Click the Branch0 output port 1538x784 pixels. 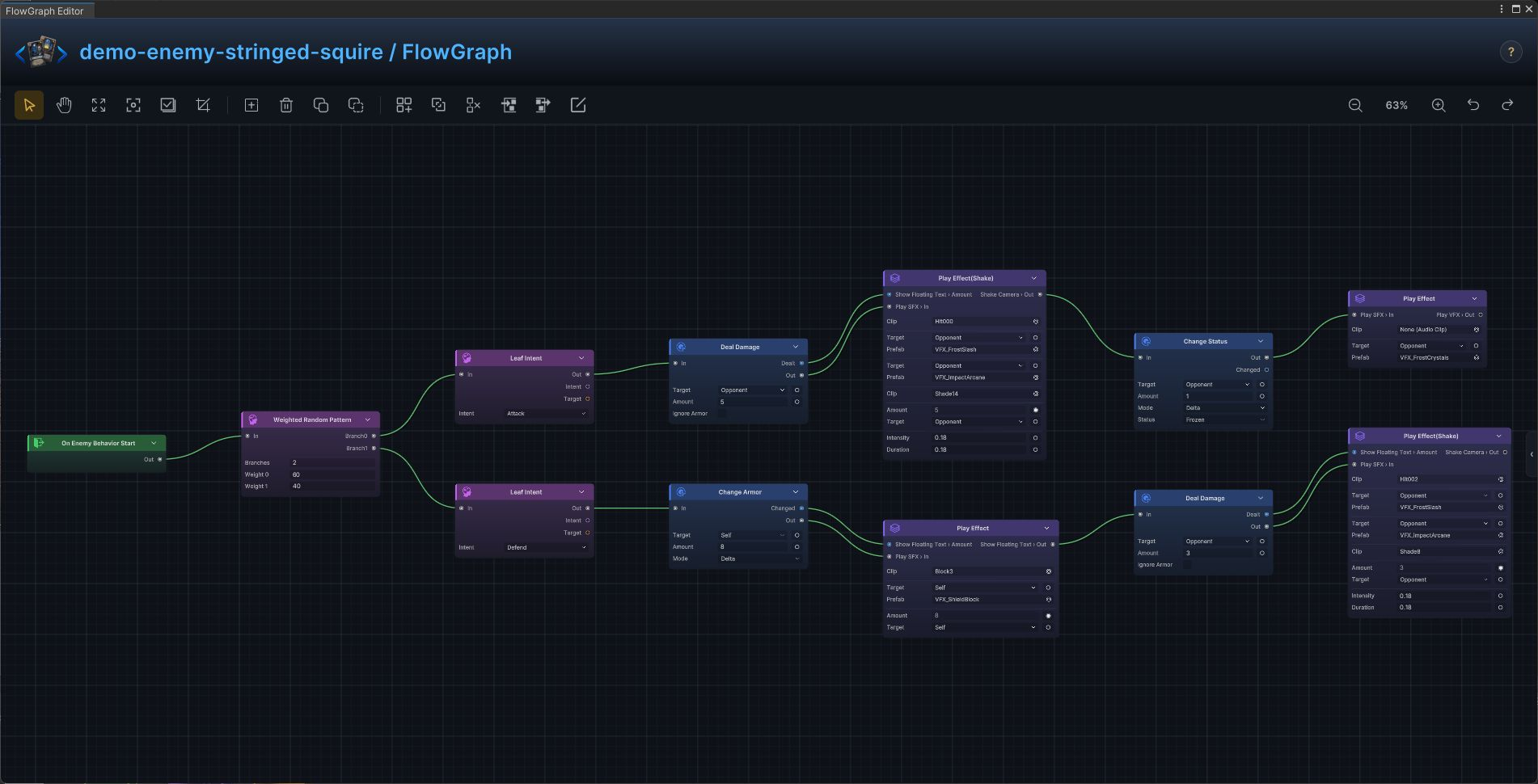click(x=374, y=436)
